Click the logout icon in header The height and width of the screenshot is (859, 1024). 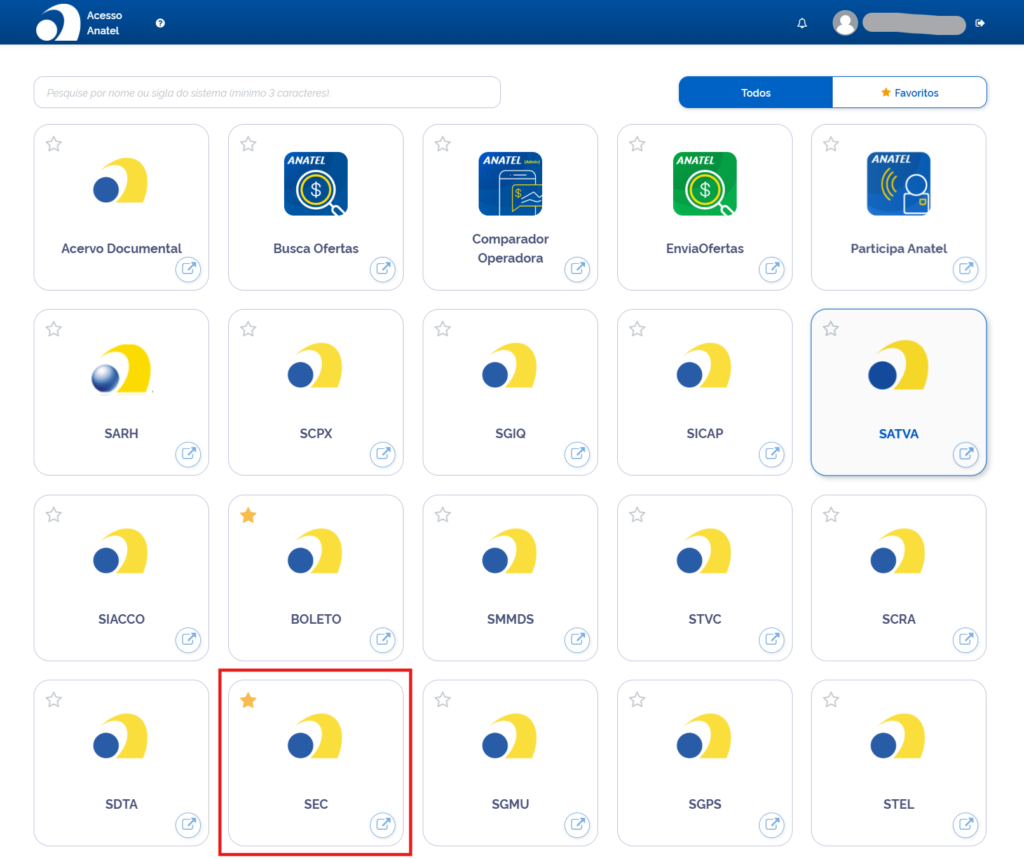(x=980, y=23)
